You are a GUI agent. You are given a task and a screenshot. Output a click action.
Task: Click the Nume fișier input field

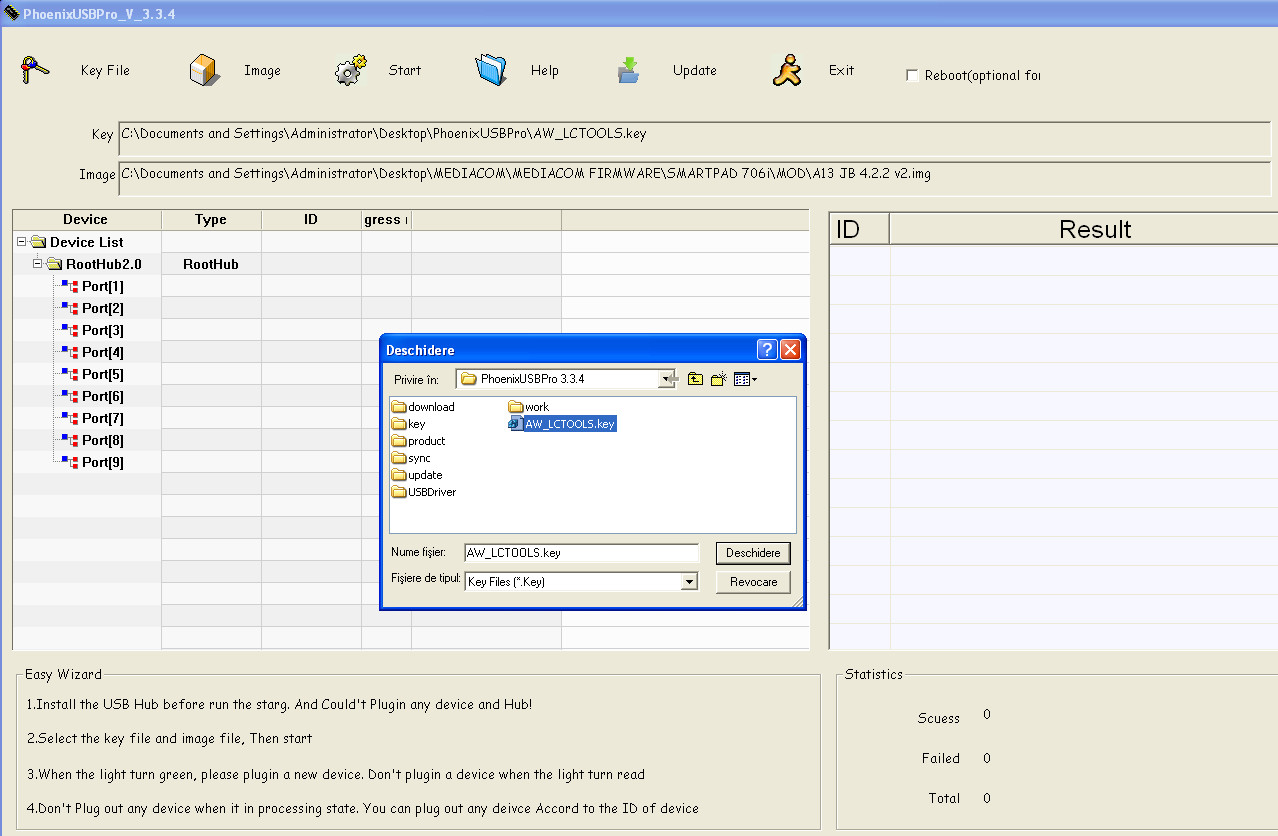(581, 553)
